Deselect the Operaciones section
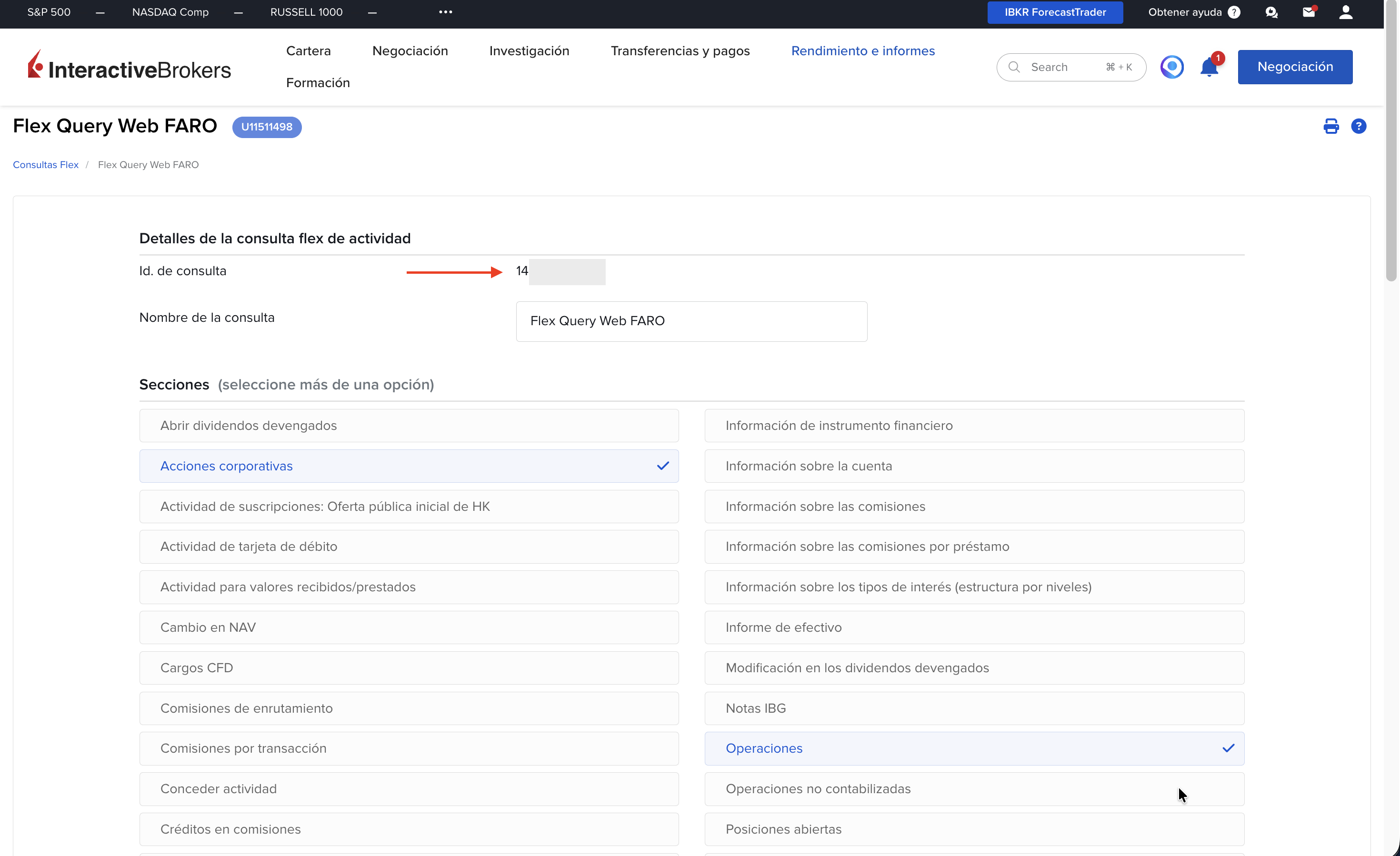Viewport: 1400px width, 856px height. (x=974, y=749)
